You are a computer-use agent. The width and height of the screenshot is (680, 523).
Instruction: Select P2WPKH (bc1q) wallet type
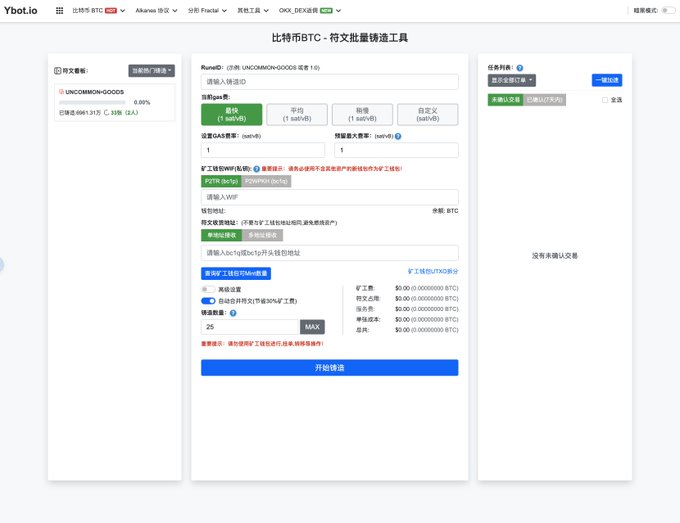pos(266,181)
